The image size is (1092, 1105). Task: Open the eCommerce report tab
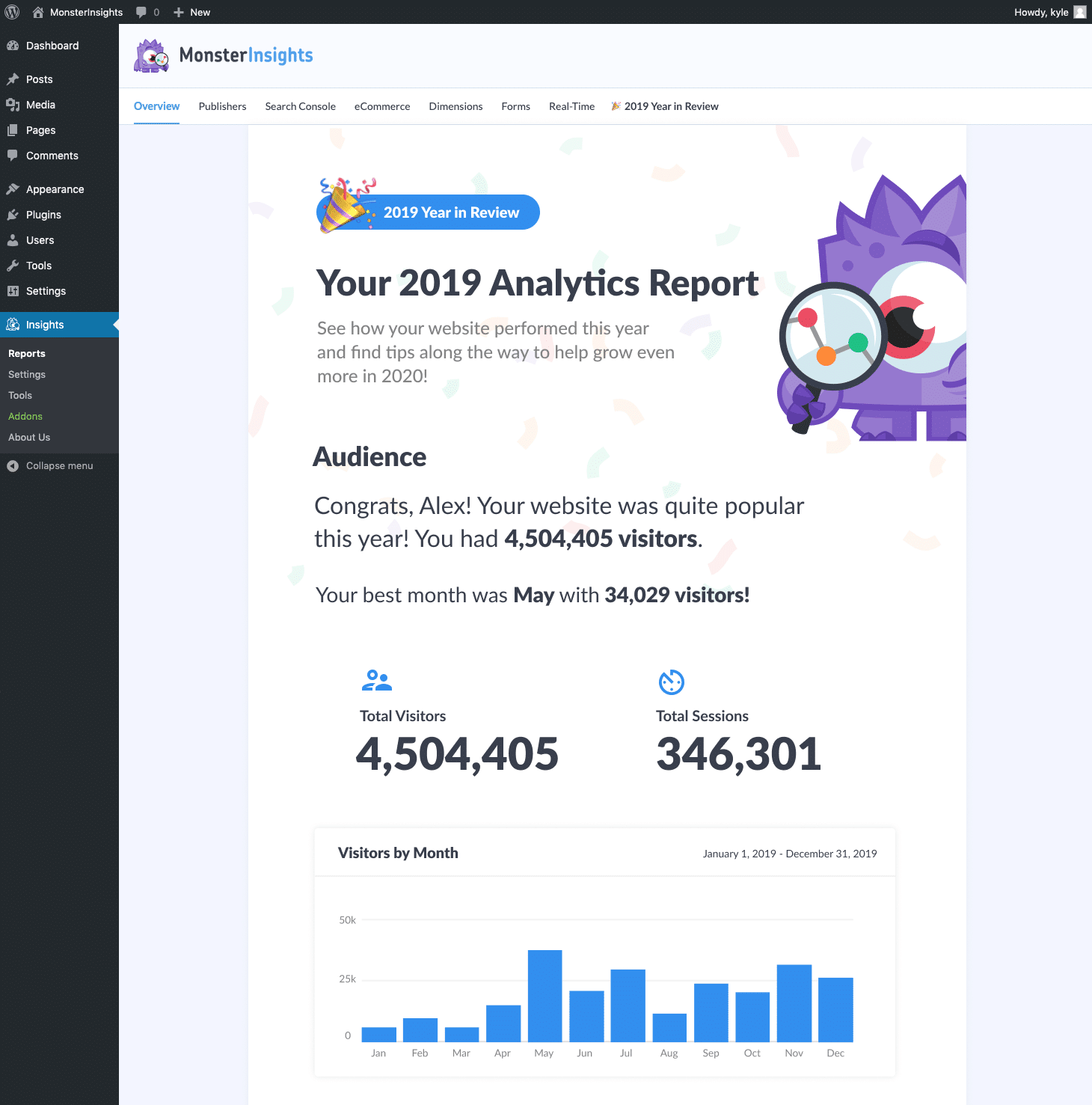tap(382, 106)
